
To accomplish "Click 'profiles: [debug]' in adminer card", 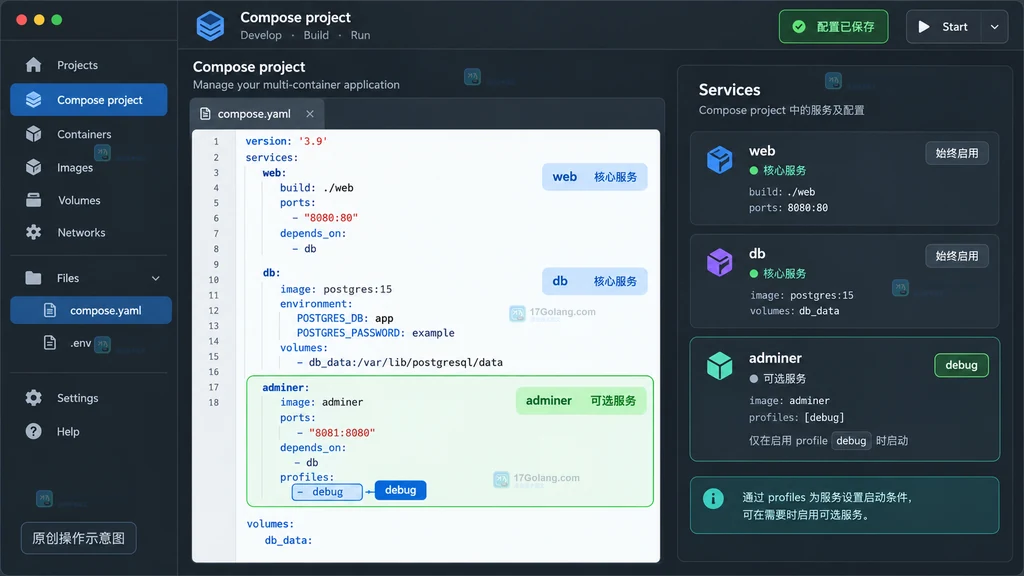I will tap(797, 417).
